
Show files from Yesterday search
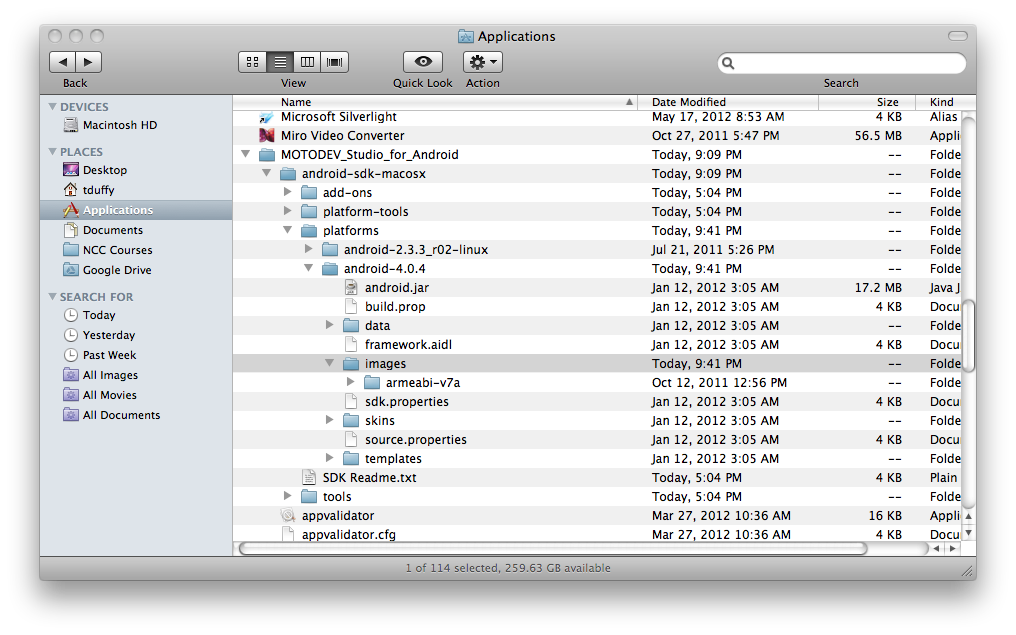99,335
